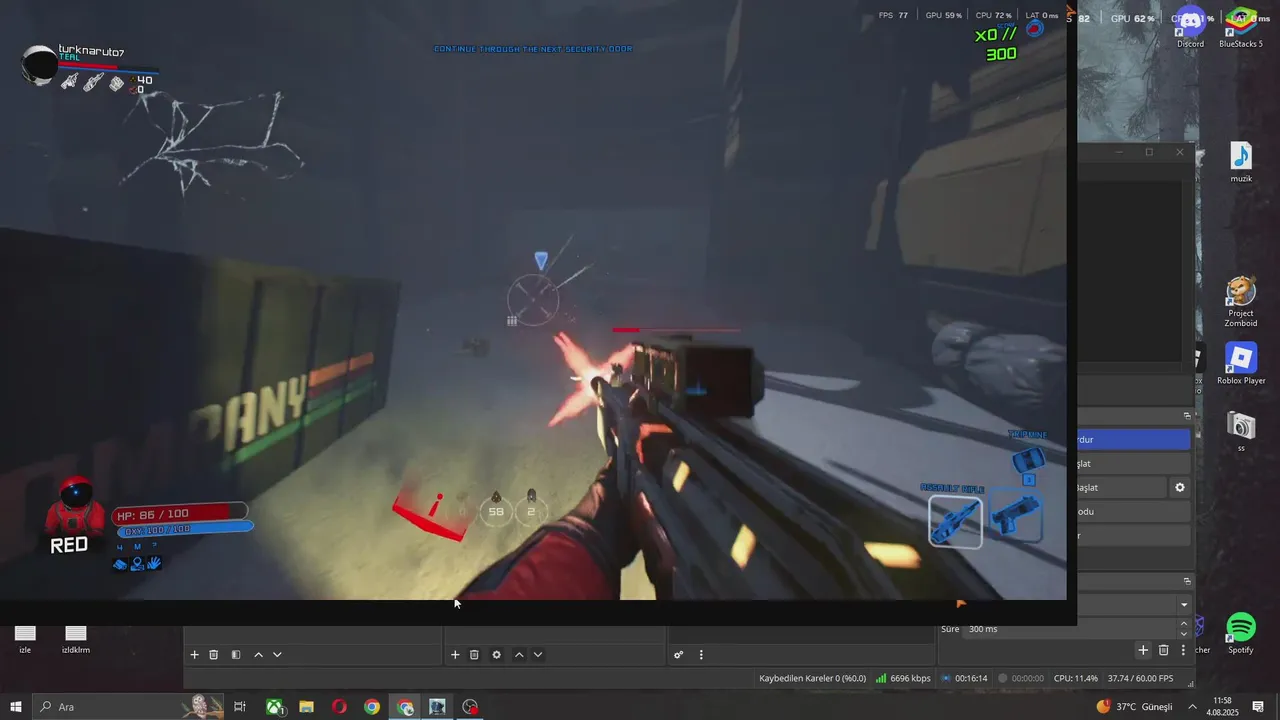Open Discord desktop shortcut

1190,27
